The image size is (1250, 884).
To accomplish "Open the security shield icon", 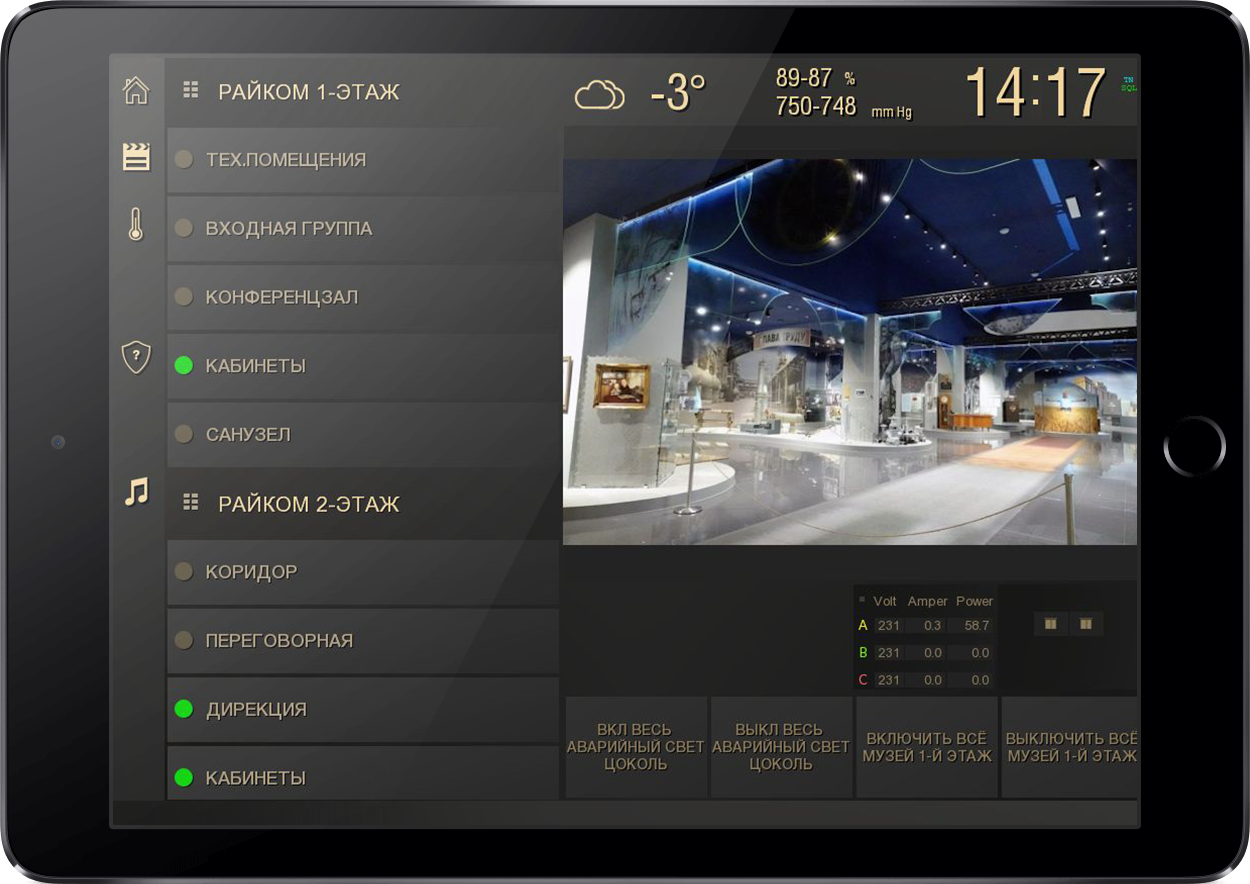I will [136, 357].
